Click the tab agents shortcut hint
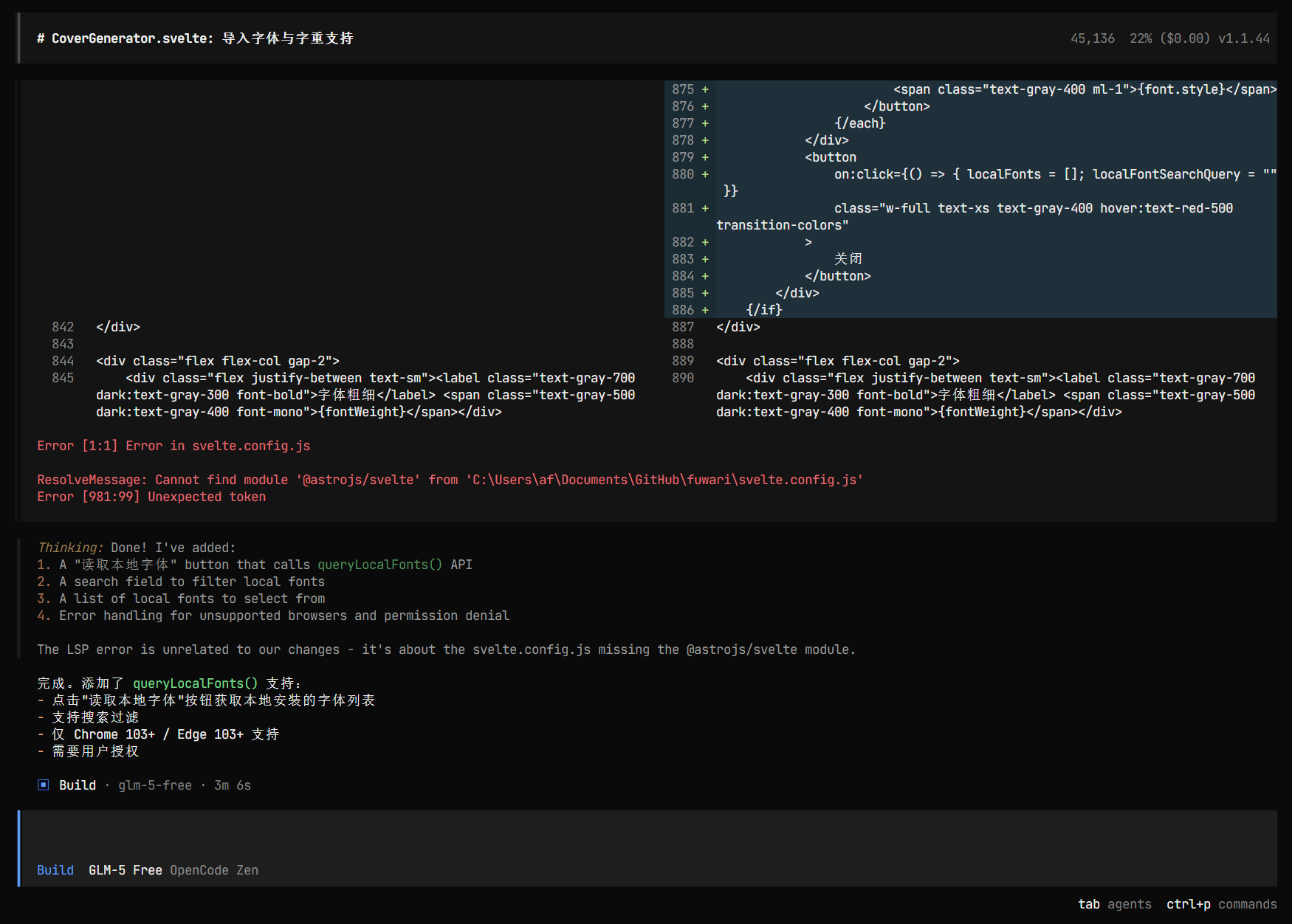This screenshot has width=1292, height=924. click(x=1114, y=904)
